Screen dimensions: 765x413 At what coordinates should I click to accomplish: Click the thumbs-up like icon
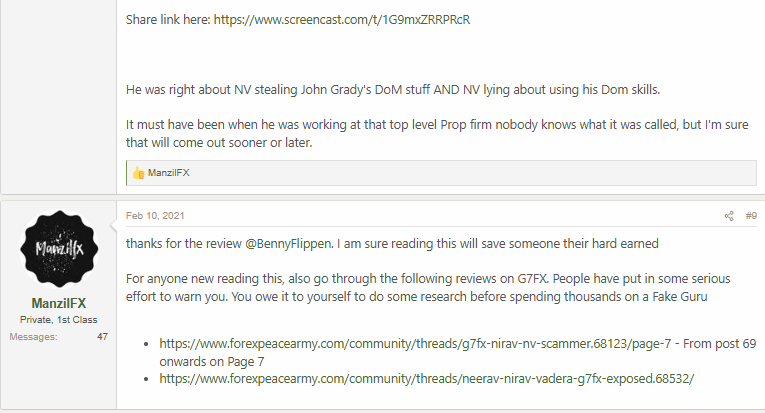click(x=138, y=173)
